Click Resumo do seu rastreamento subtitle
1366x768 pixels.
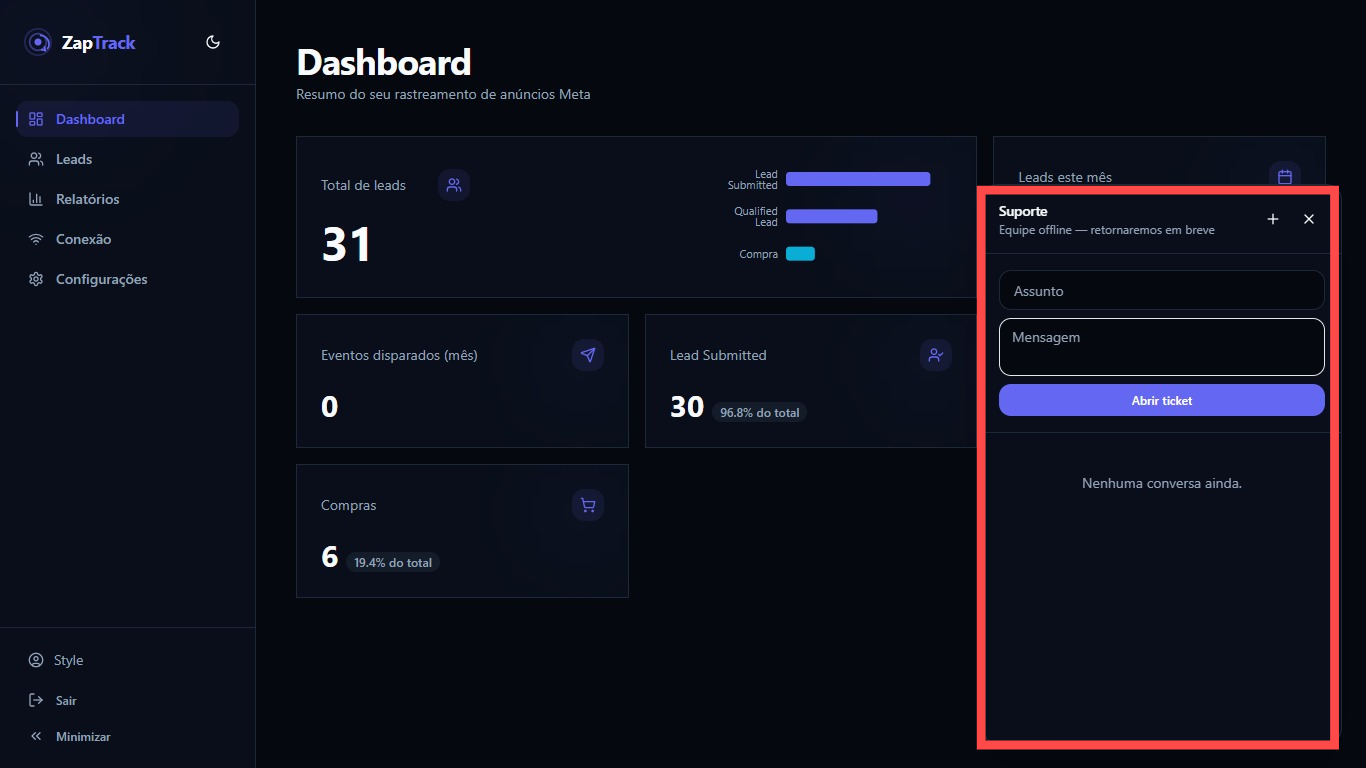pos(444,94)
